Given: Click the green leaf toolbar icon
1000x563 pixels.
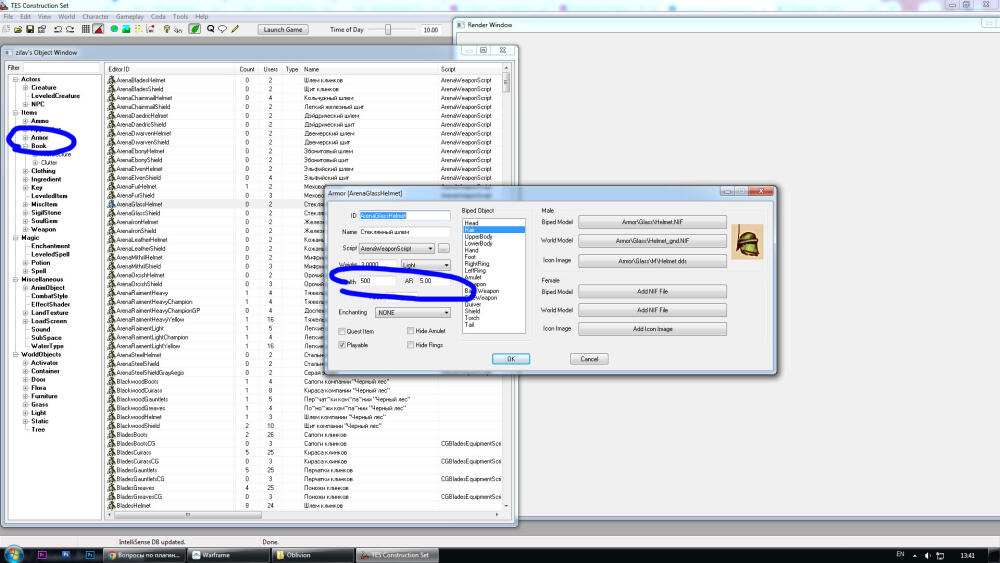Looking at the screenshot, I should click(195, 29).
